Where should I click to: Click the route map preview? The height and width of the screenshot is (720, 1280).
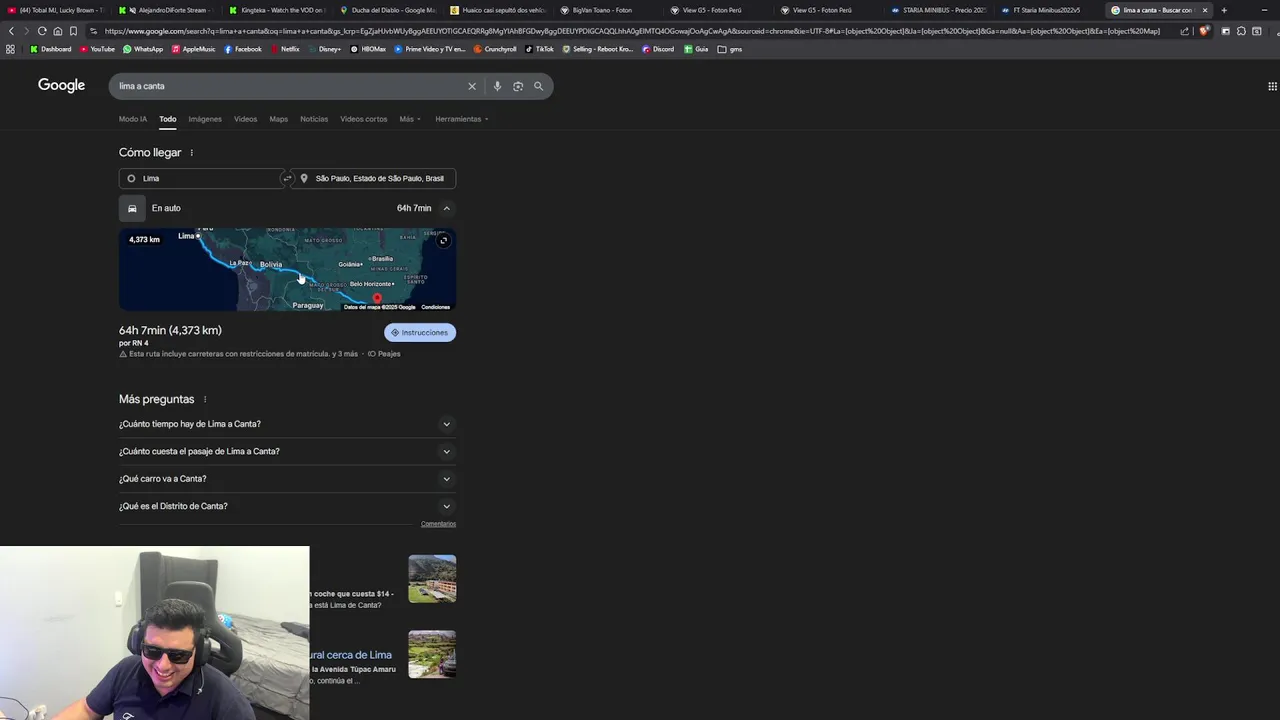coord(287,269)
